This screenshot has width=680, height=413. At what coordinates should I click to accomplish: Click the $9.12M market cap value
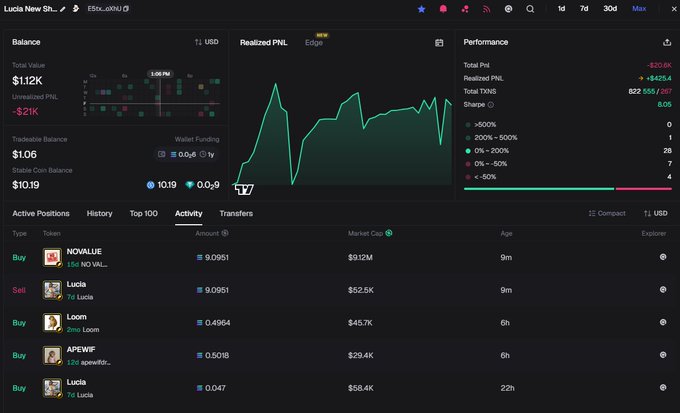(360, 257)
